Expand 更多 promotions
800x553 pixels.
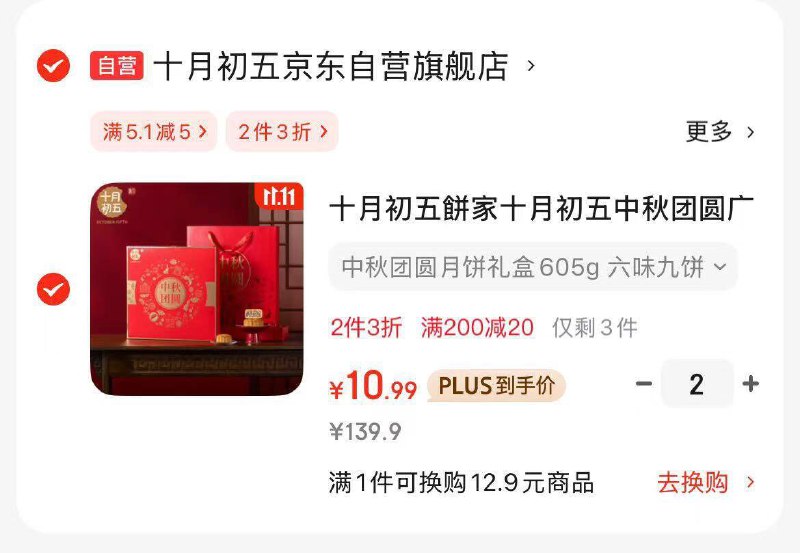coord(709,132)
